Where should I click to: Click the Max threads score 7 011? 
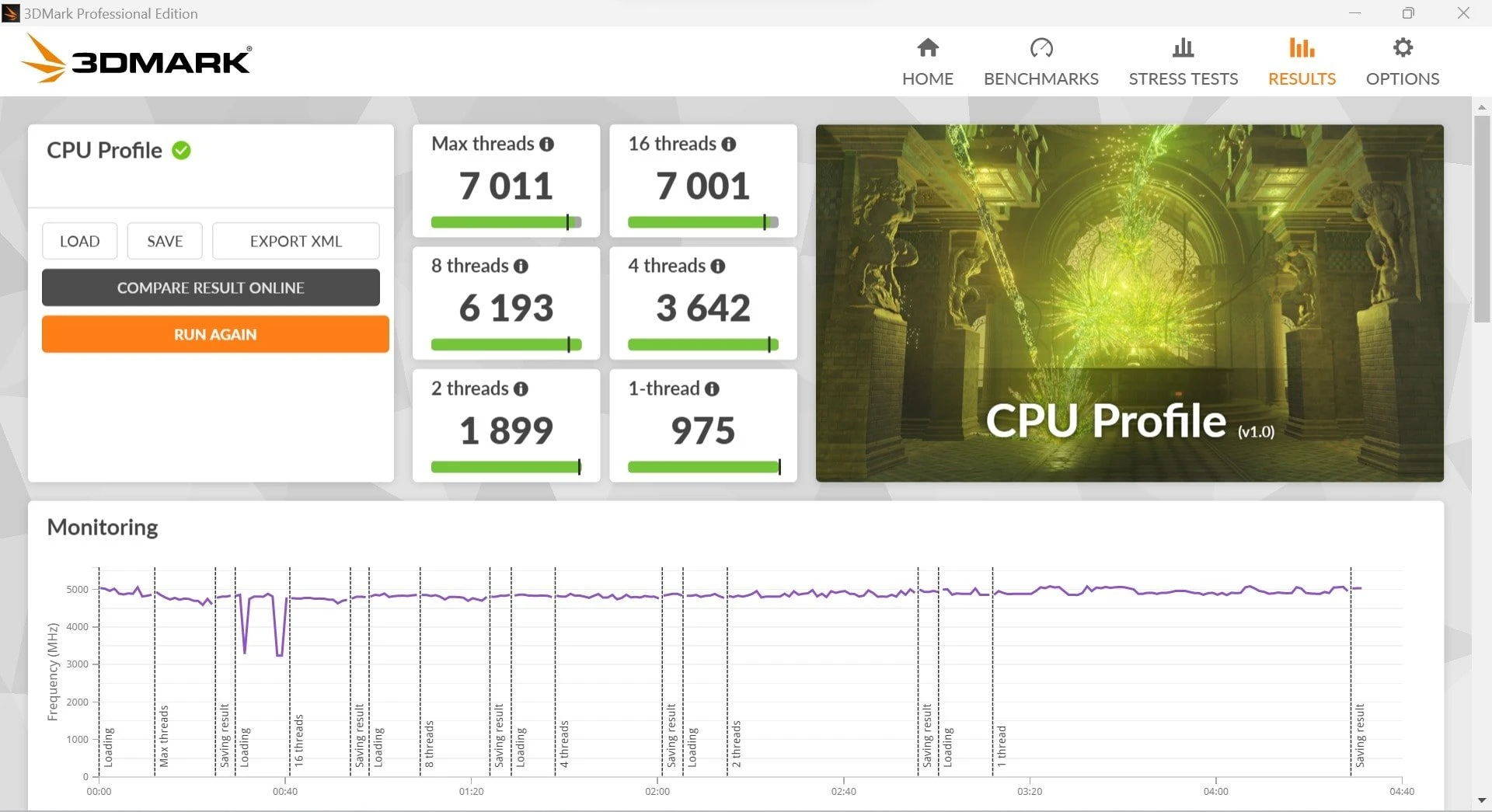pos(506,186)
